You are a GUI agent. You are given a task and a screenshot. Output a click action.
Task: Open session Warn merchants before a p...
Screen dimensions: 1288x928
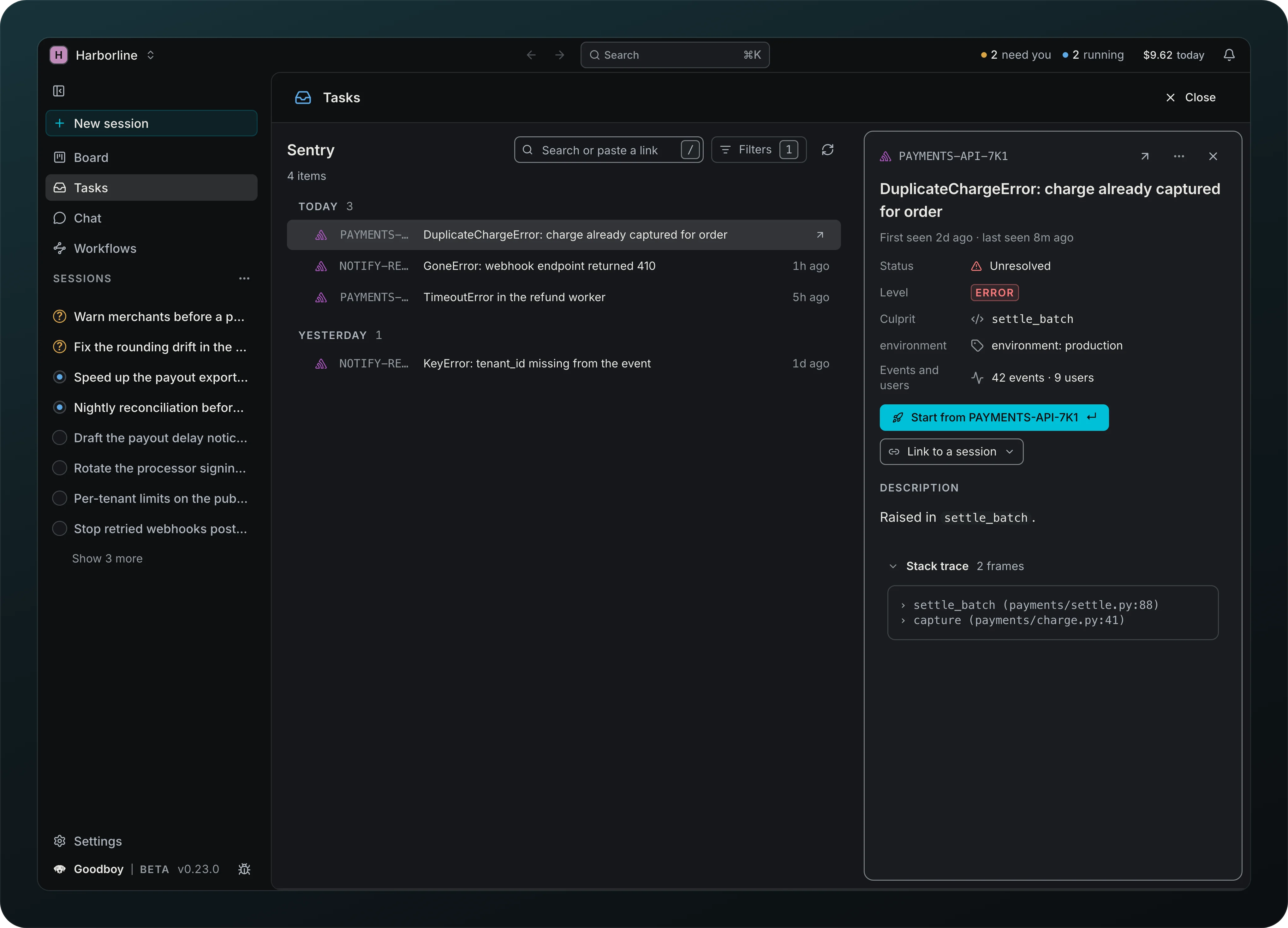[151, 316]
